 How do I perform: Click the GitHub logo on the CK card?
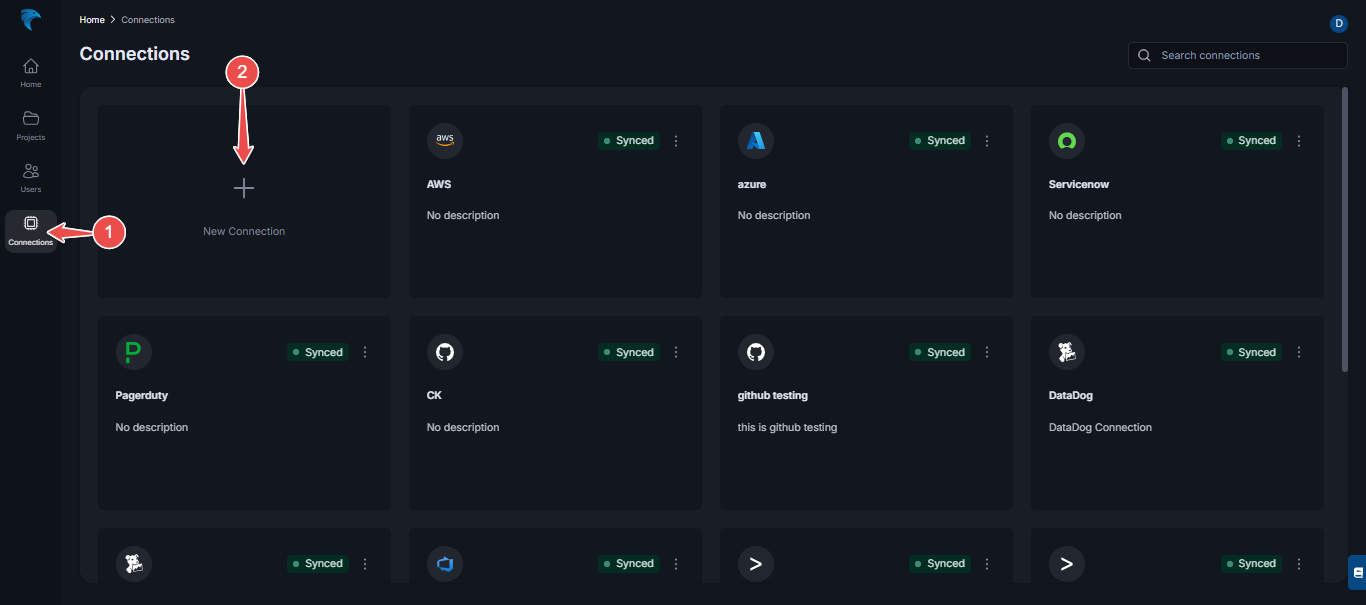coord(444,351)
